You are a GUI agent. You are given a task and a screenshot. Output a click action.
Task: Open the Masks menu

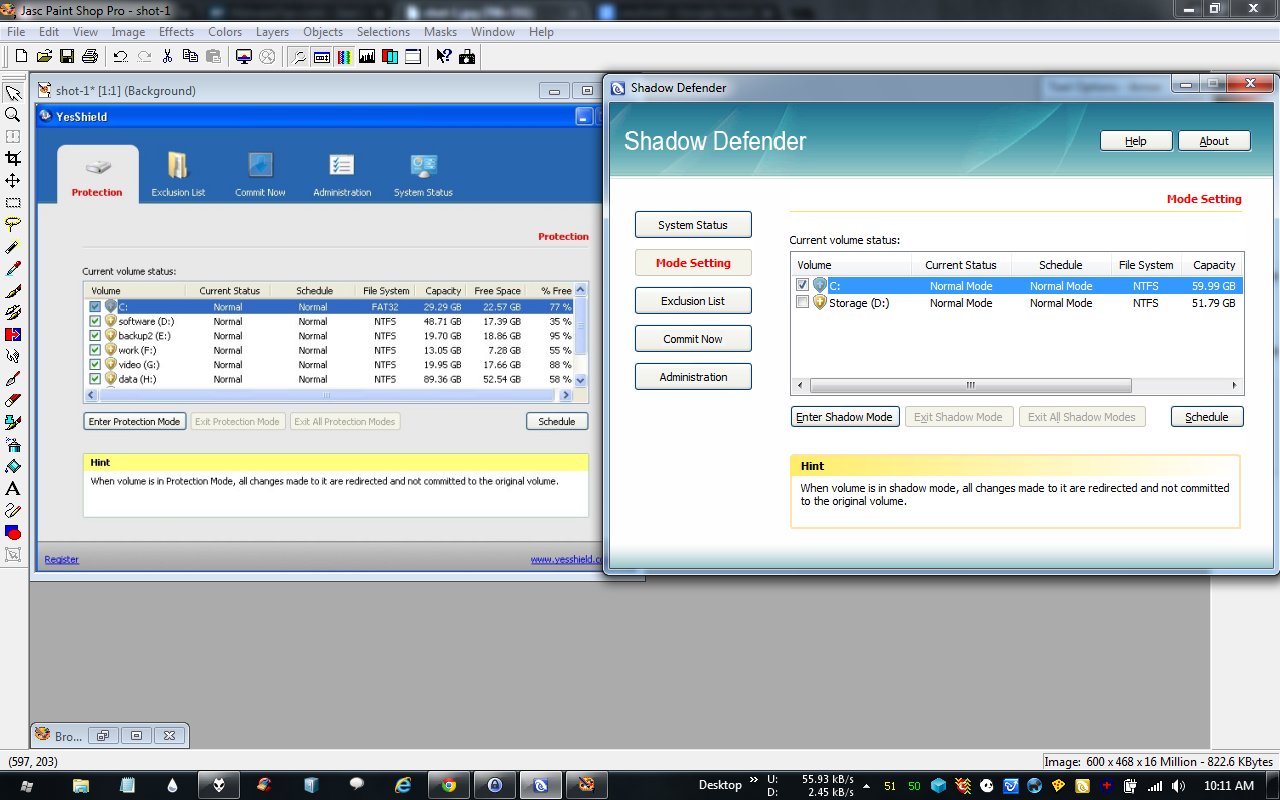click(x=440, y=32)
